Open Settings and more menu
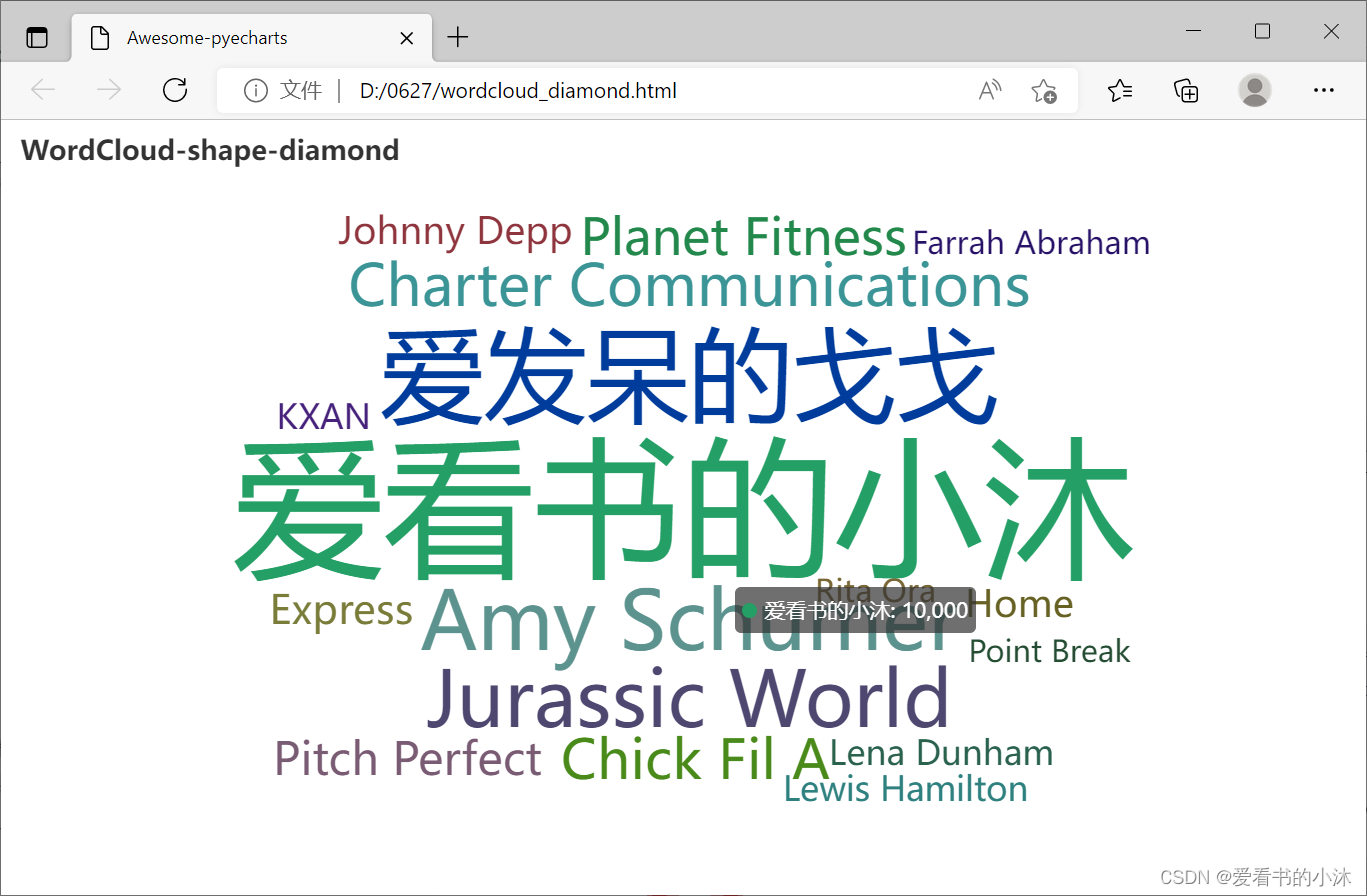Screen dimensions: 1367x896 click(x=1324, y=90)
